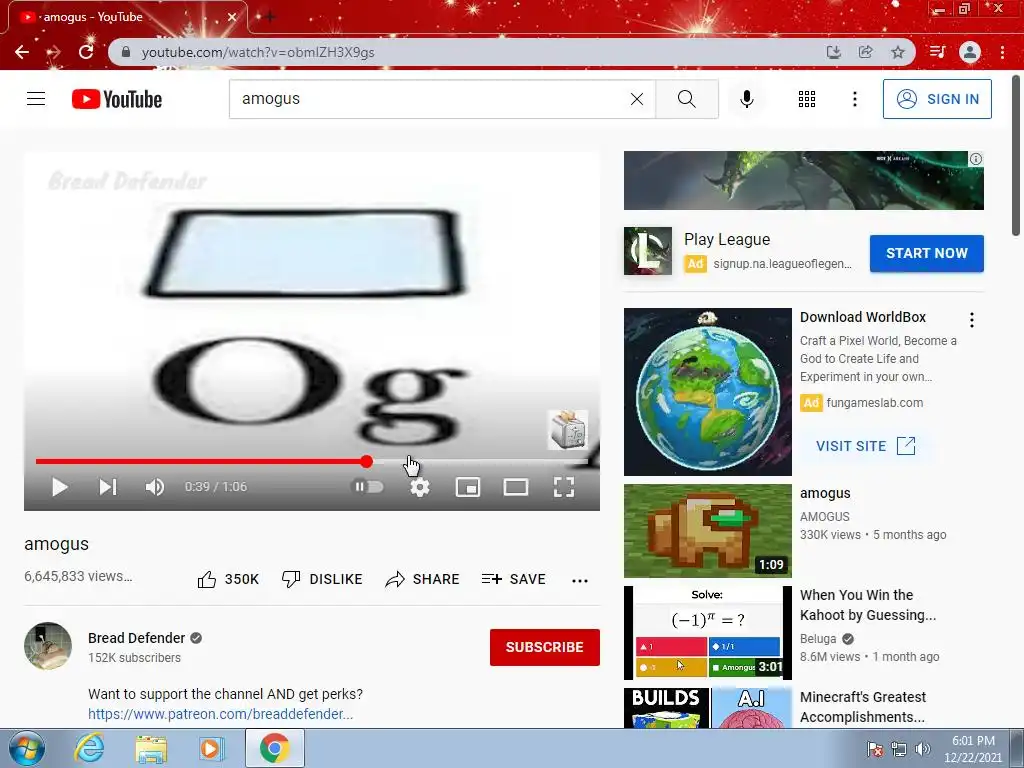Open the Windows Start menu
Screen dimensions: 1024x768
(x=27, y=748)
